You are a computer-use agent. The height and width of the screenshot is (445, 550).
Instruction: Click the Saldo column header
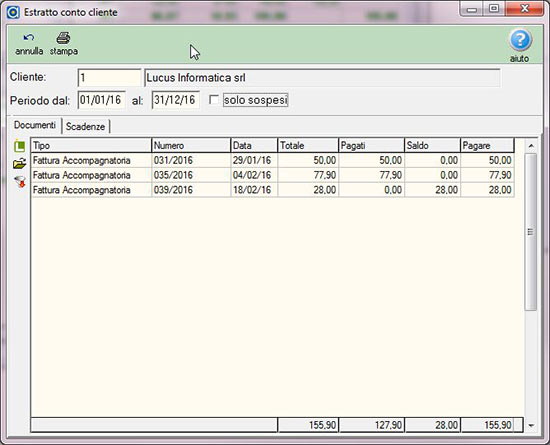click(x=432, y=146)
